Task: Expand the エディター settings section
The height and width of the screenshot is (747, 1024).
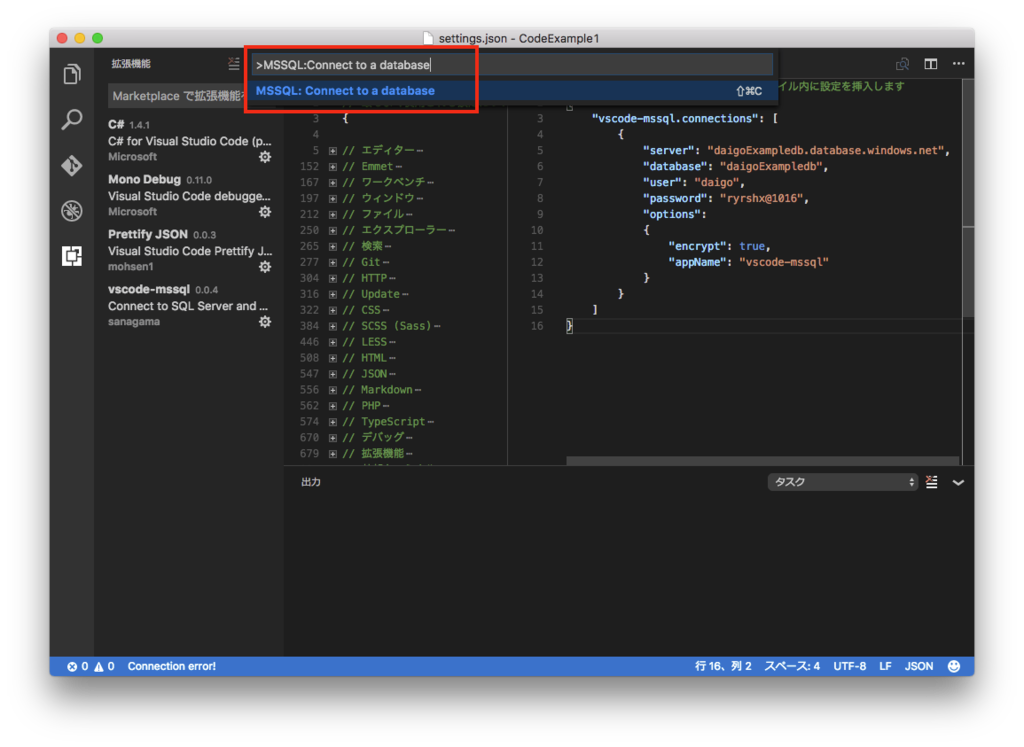Action: pos(333,151)
